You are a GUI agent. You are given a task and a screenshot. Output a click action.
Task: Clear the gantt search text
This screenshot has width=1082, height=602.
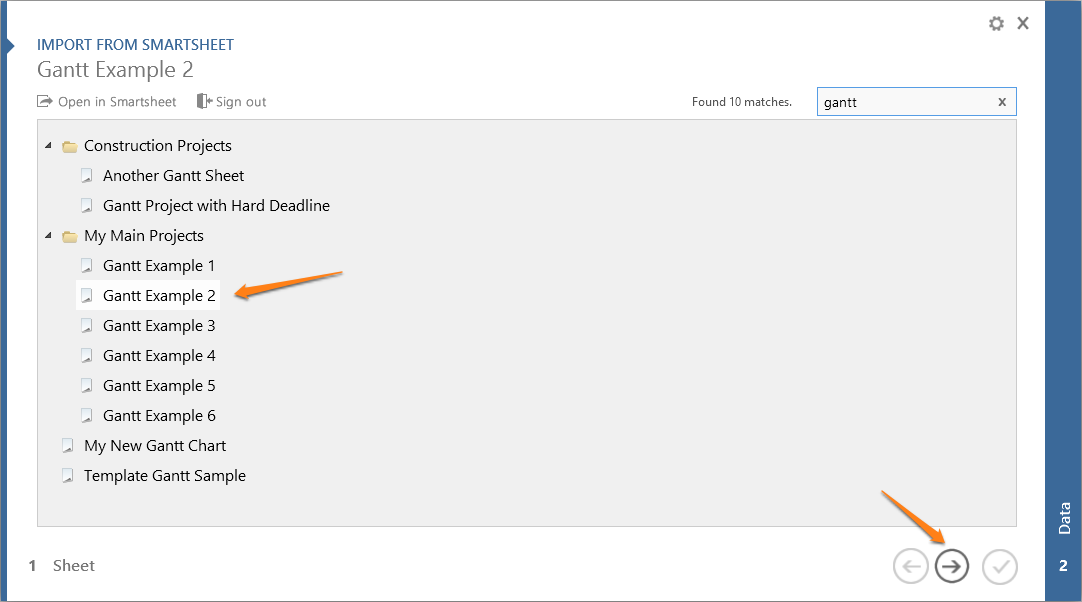(x=1002, y=102)
